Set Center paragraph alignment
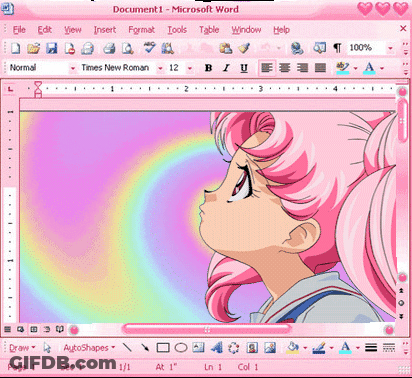This screenshot has width=412, height=378. pos(285,68)
